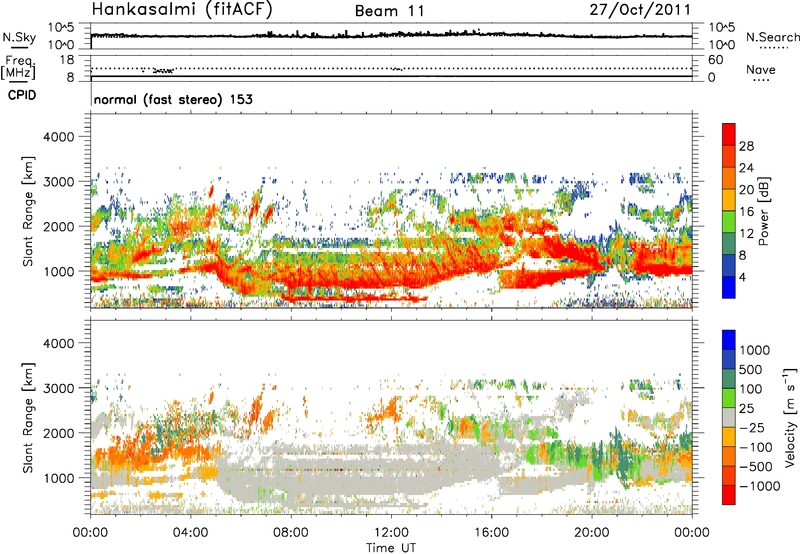Click the "28" label on Power color bar
Viewport: 800px width, 554px height.
746,146
